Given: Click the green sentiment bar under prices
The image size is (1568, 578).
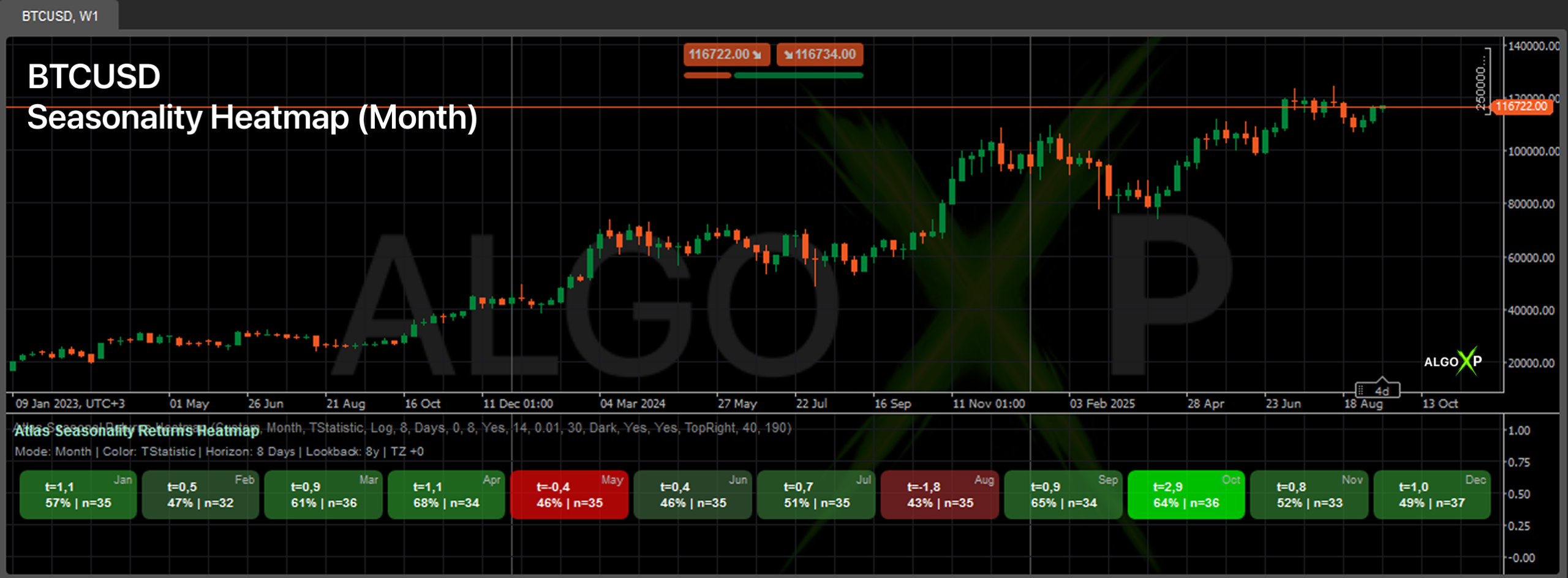Looking at the screenshot, I should 798,75.
